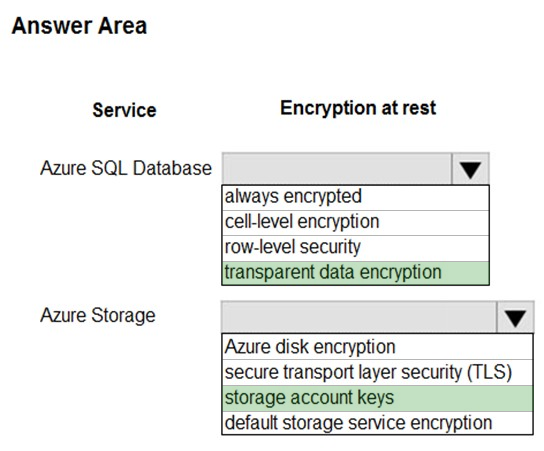Choose default storage service encryption option

click(377, 423)
